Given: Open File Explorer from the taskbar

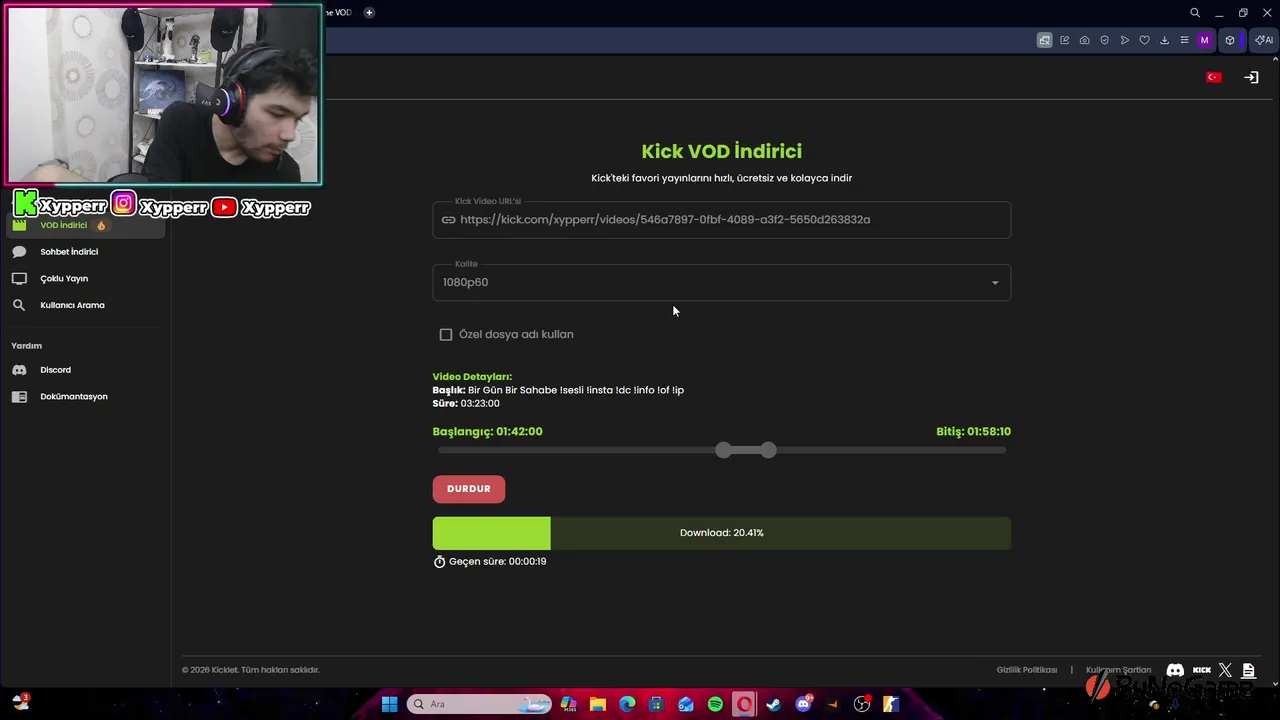Looking at the screenshot, I should point(597,704).
